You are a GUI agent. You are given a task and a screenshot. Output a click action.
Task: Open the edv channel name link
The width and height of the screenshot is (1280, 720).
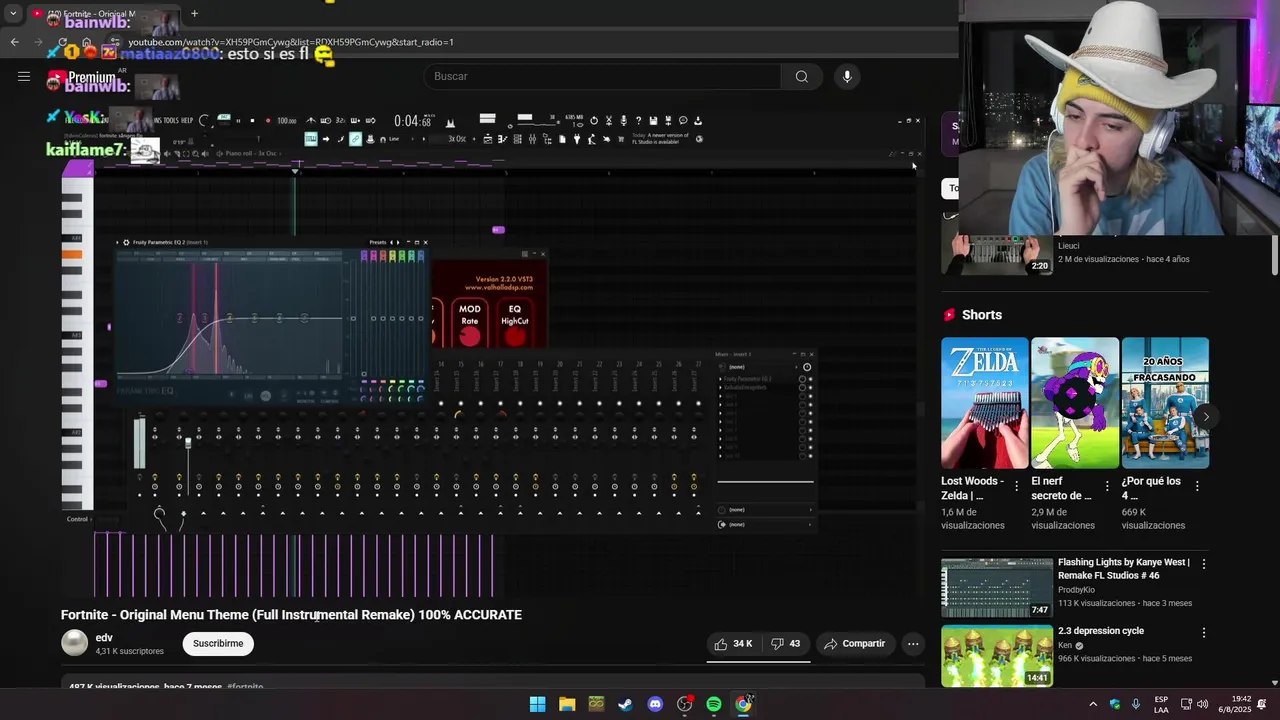click(x=104, y=638)
